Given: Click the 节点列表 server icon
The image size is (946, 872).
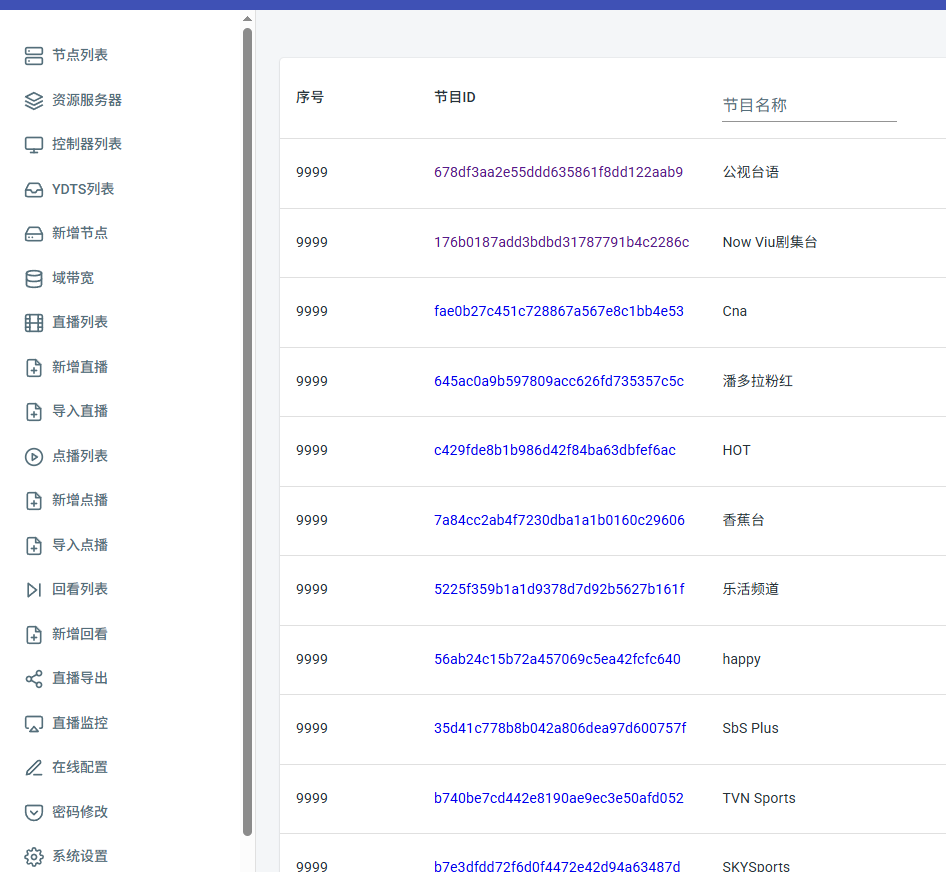Looking at the screenshot, I should 34,56.
